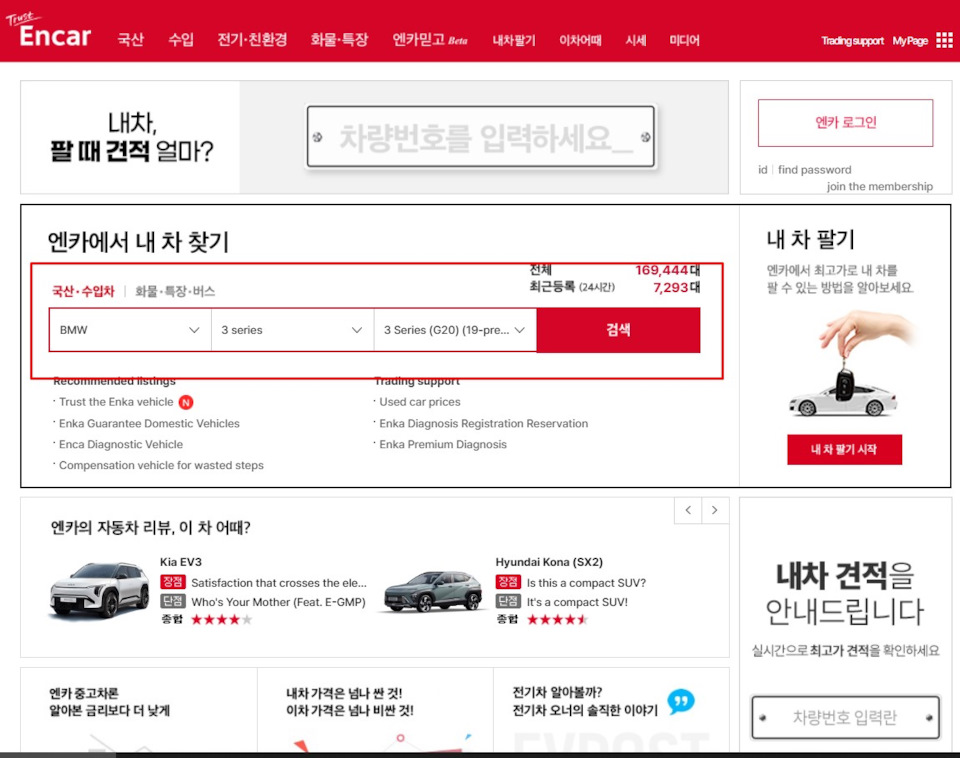960x758 pixels.
Task: Click the 엔카 로그인 button
Action: point(846,122)
